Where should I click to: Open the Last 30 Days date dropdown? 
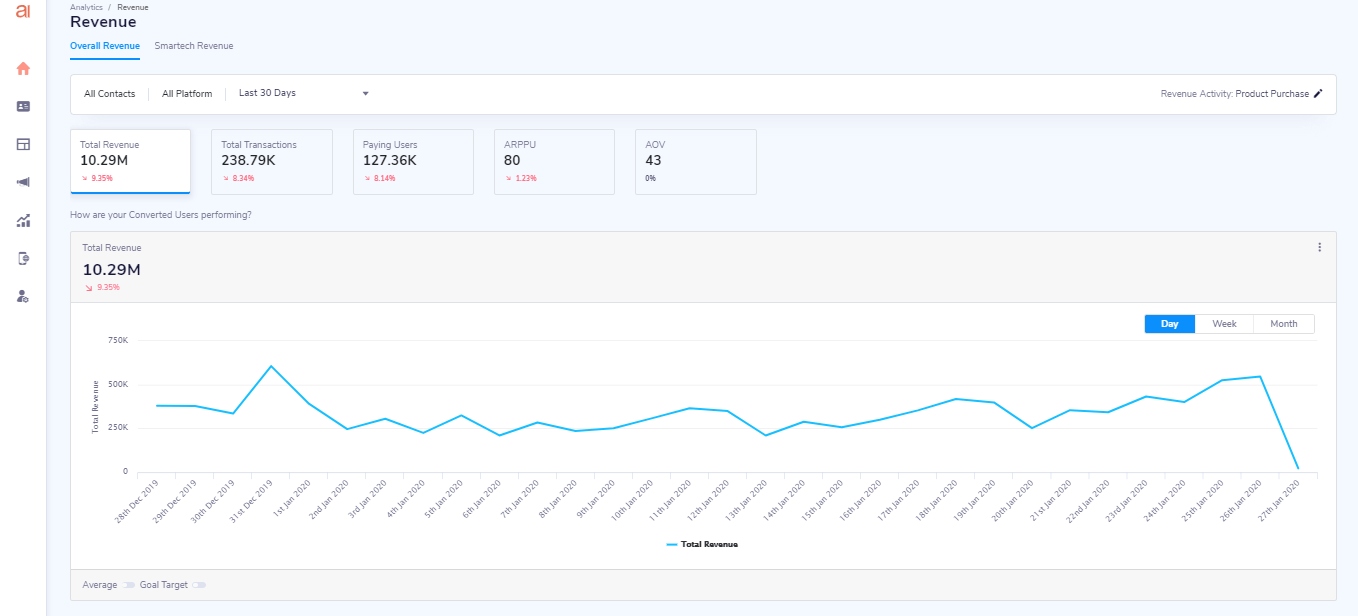pyautogui.click(x=299, y=93)
